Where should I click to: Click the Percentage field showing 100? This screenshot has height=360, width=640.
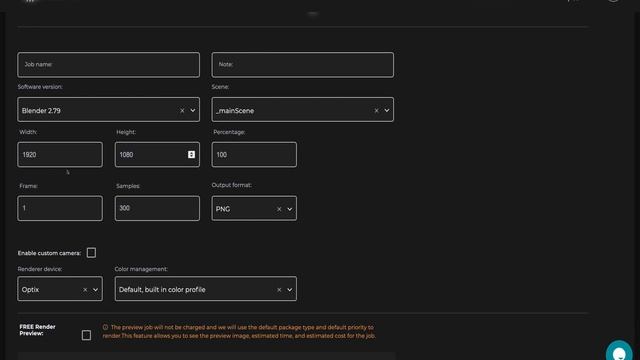[254, 155]
